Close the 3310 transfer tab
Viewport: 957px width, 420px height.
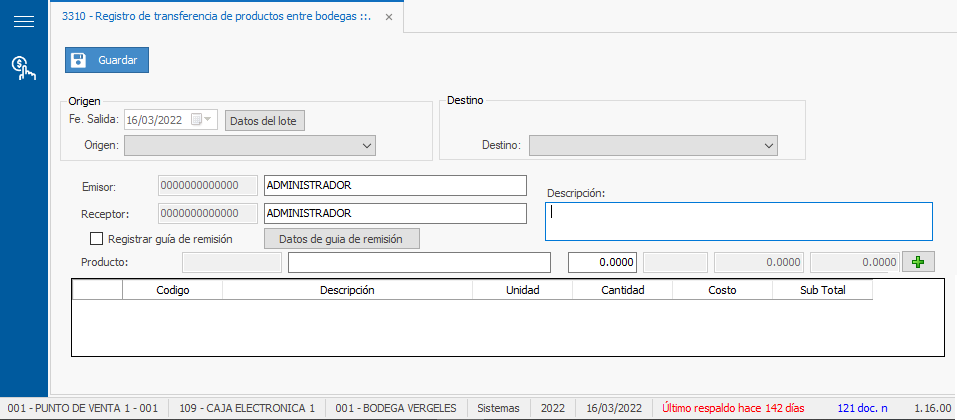click(389, 18)
